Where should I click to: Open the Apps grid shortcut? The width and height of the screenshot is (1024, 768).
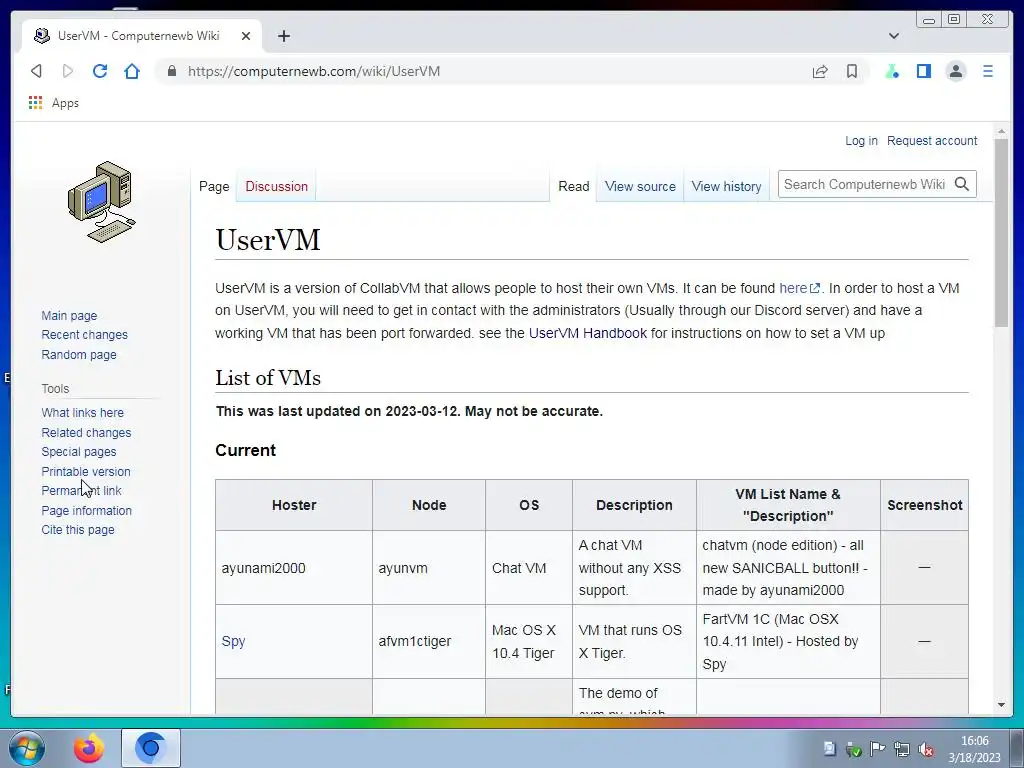pos(54,103)
